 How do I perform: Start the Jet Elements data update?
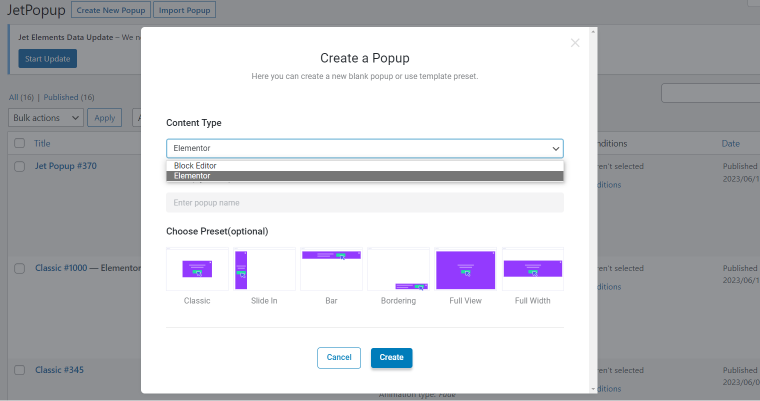coord(48,59)
